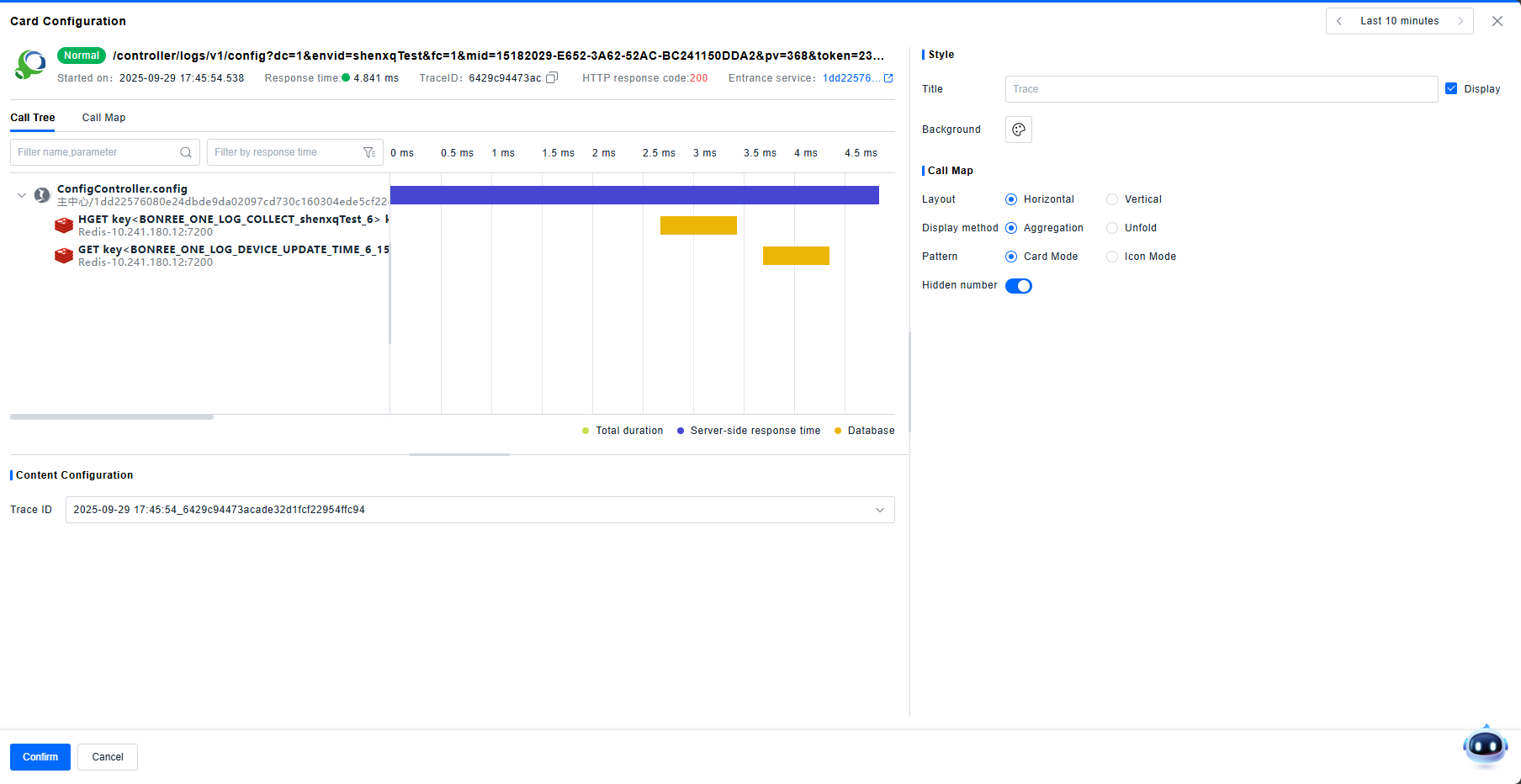The image size is (1521, 784).
Task: Click the response time filter funnel icon
Action: (x=369, y=152)
